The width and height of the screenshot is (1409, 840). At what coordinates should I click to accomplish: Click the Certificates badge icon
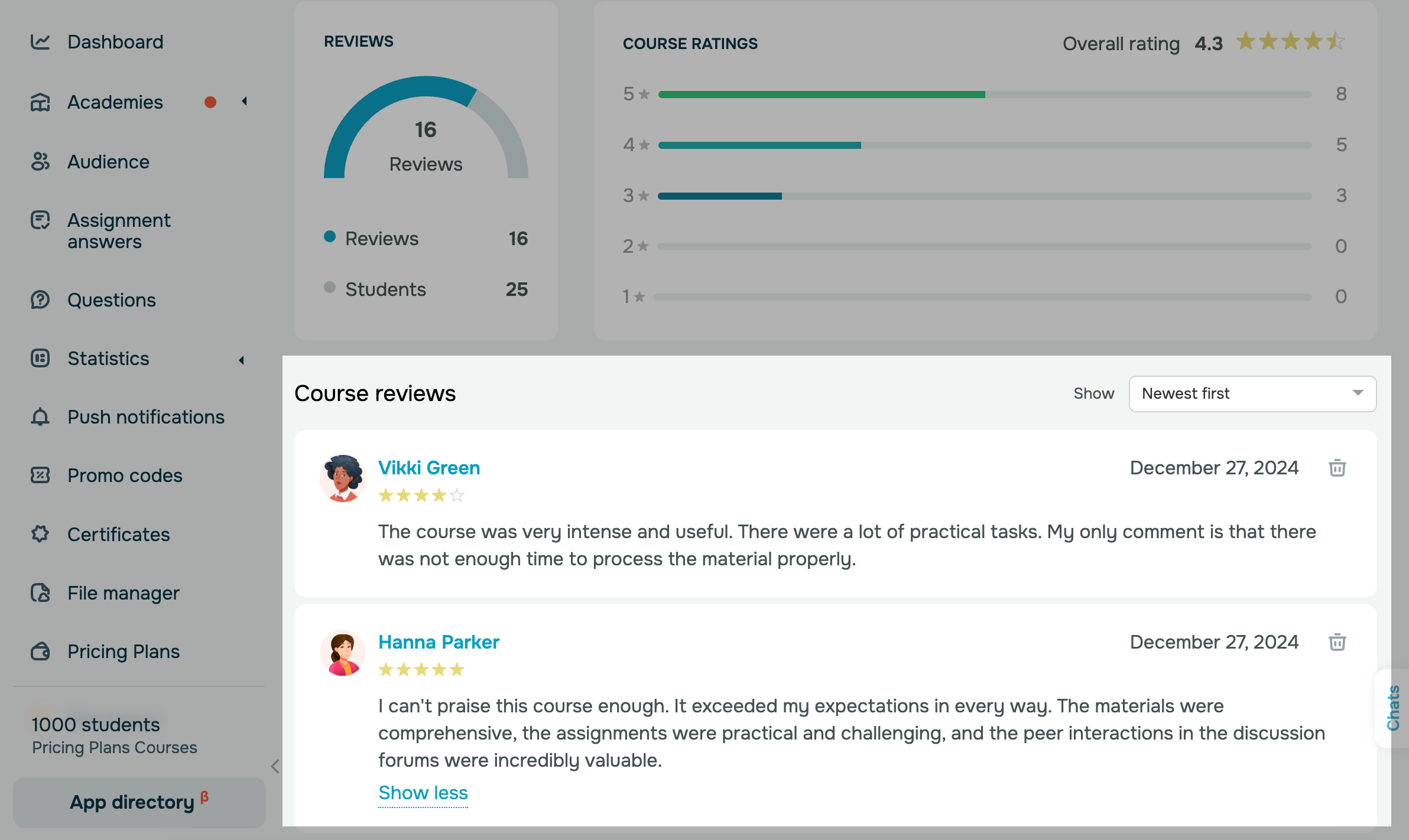(40, 534)
